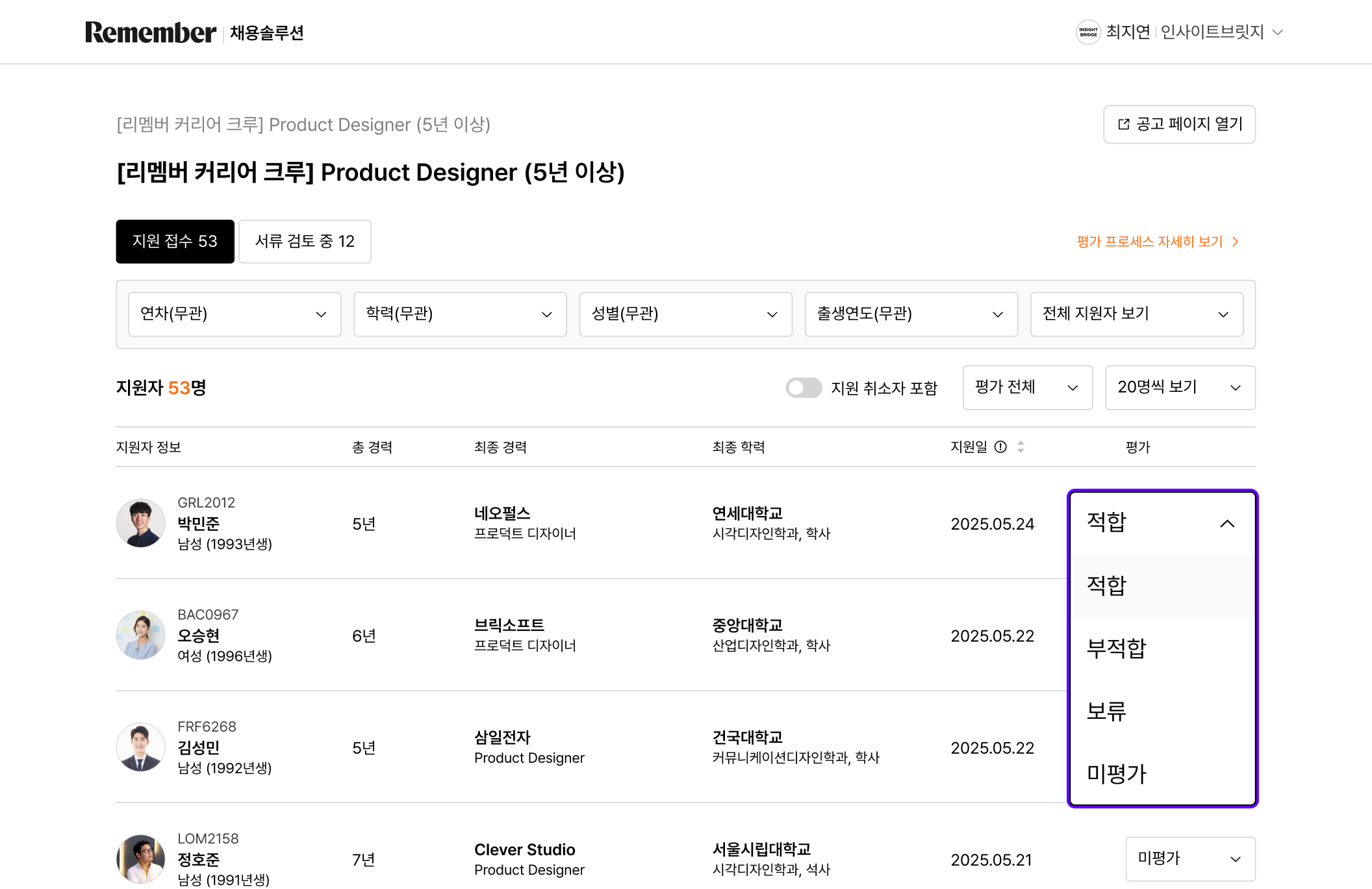The height and width of the screenshot is (889, 1372).
Task: Click the 총 경력 column header
Action: 372,447
